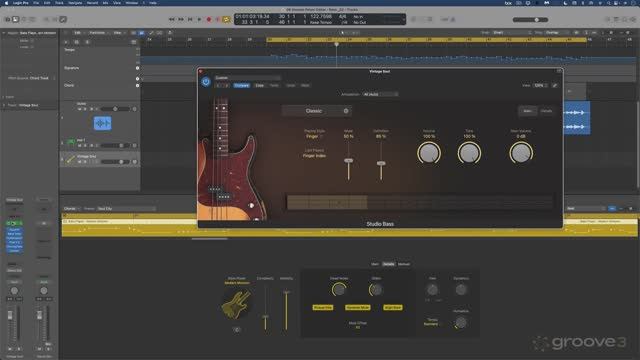Screen dimensions: 640x360
Task: Click the Mute slider handle in Studio Bass
Action: tap(348, 161)
